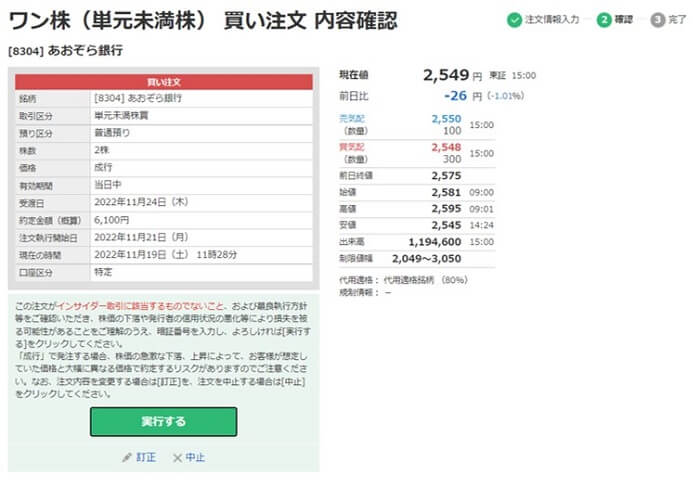Click the 成行 price value
Viewport: 700px width, 487px height.
[x=103, y=168]
